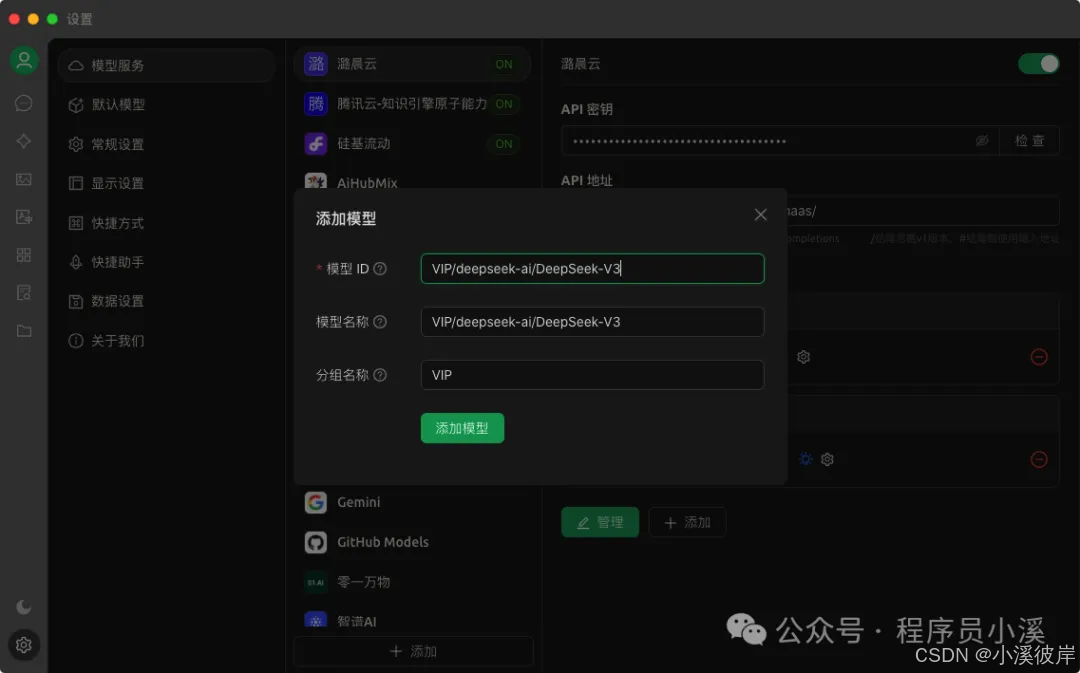Open 关于我们 settings section
The width and height of the screenshot is (1080, 673).
(x=167, y=340)
